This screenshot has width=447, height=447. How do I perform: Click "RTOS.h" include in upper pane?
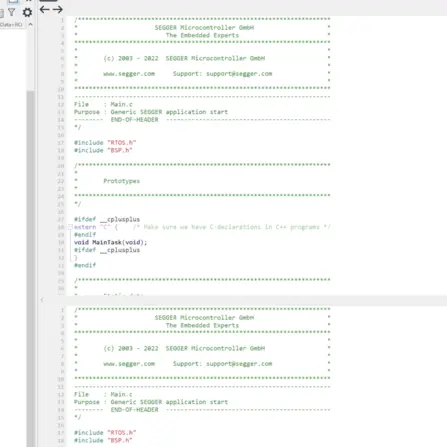pyautogui.click(x=122, y=143)
